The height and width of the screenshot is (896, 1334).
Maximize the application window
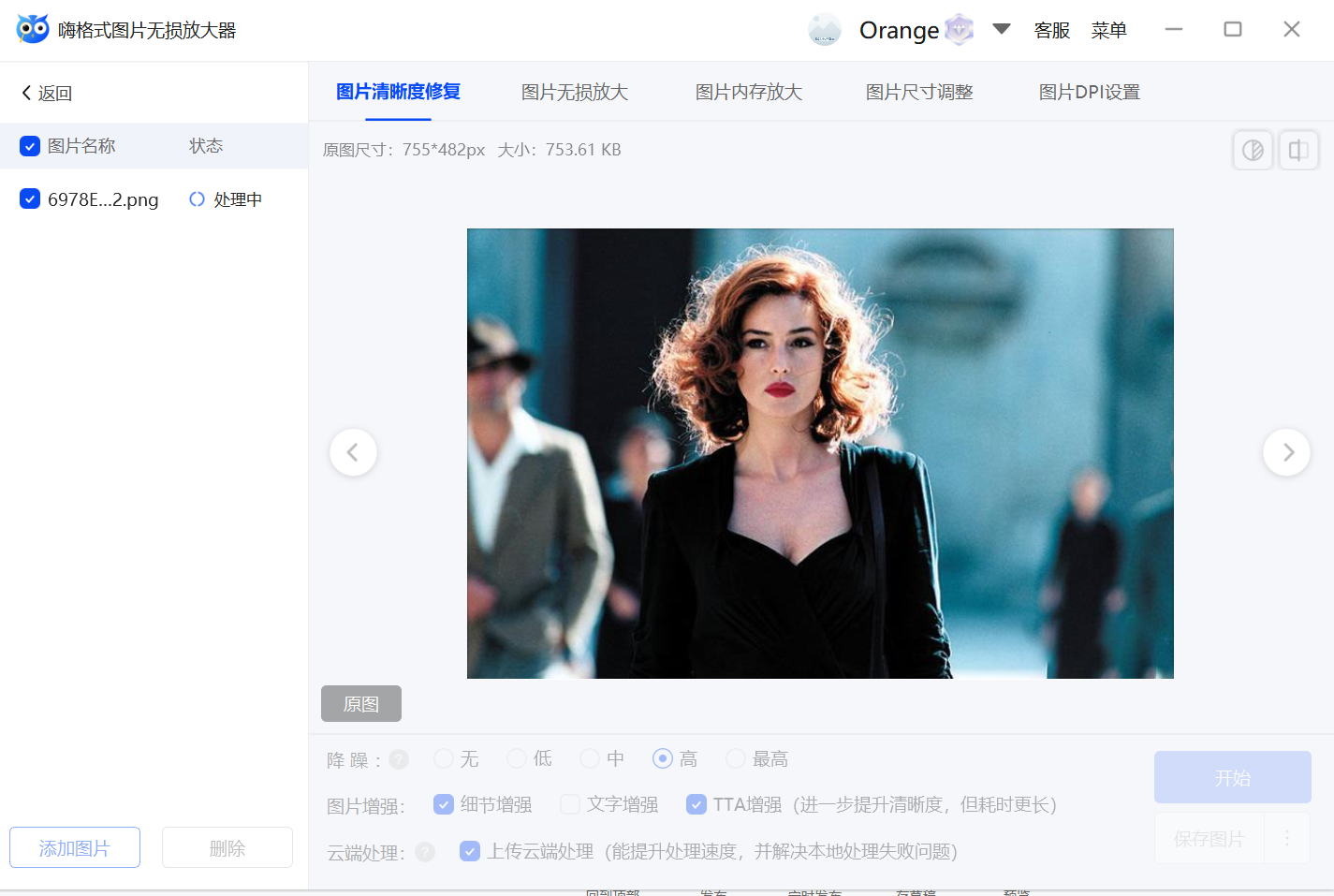[x=1233, y=29]
